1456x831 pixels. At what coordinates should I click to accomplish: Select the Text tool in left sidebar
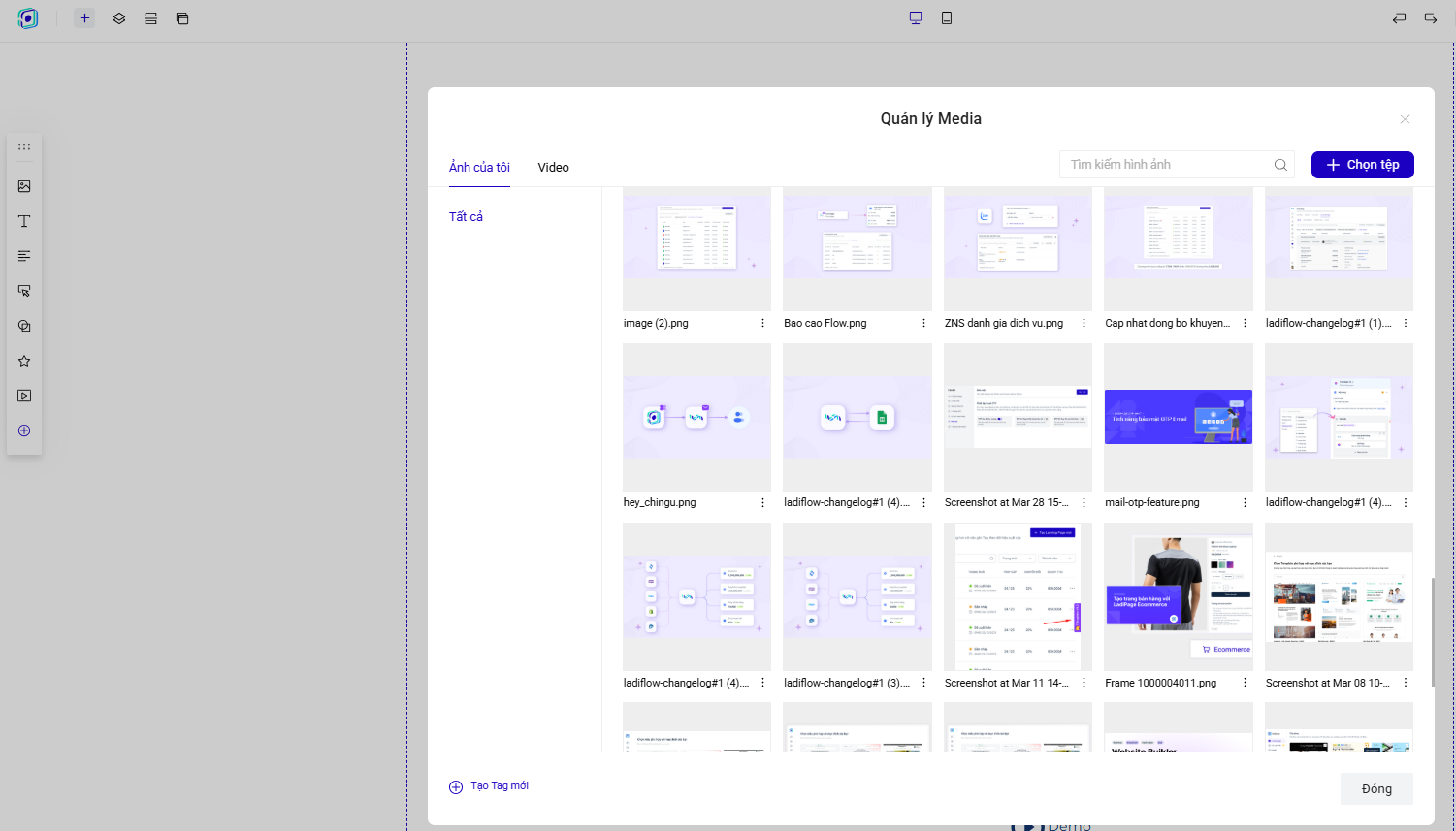click(24, 221)
